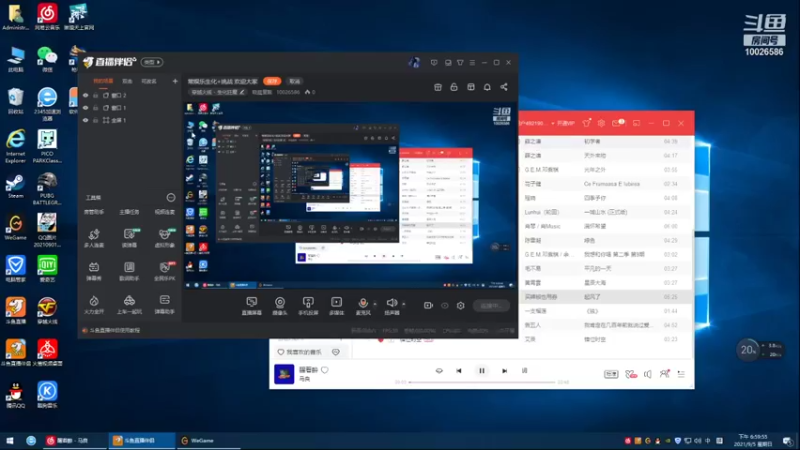Like the current song with the heart
Screen dimensions: 800x450
point(324,370)
